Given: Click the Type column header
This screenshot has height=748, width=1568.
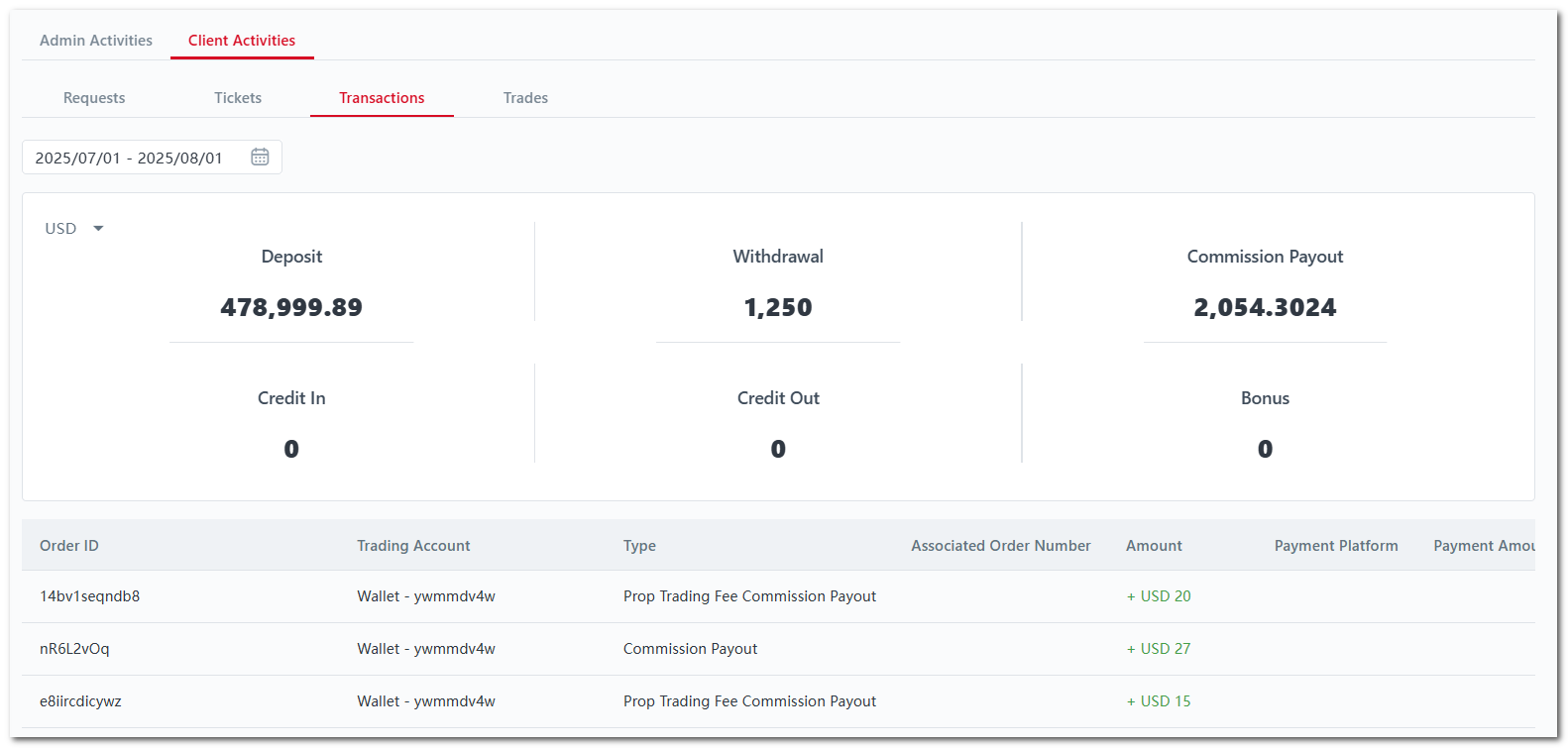Looking at the screenshot, I should coord(639,546).
